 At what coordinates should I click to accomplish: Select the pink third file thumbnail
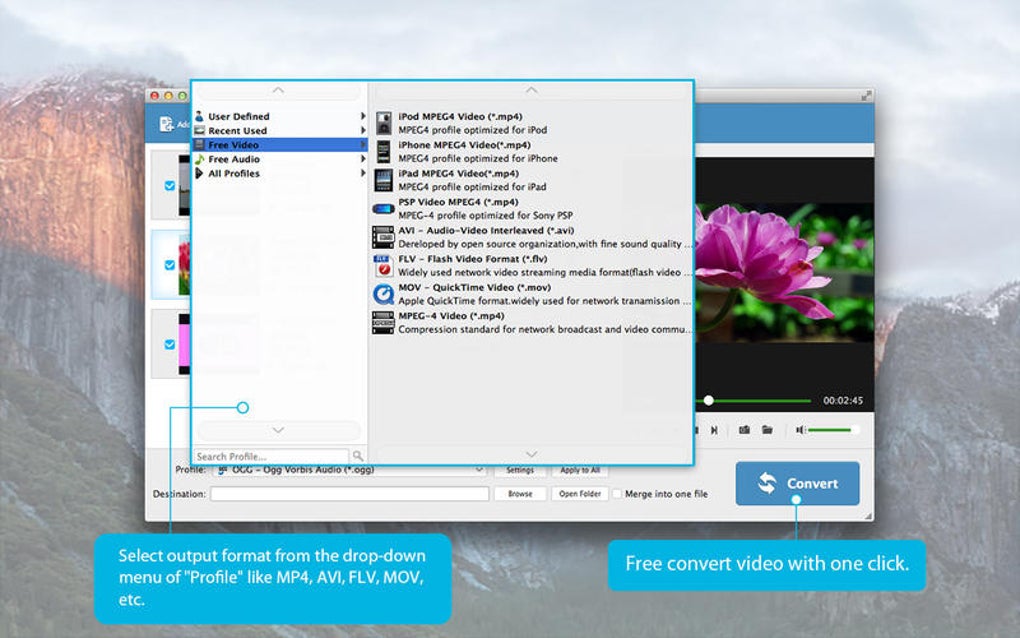[184, 344]
